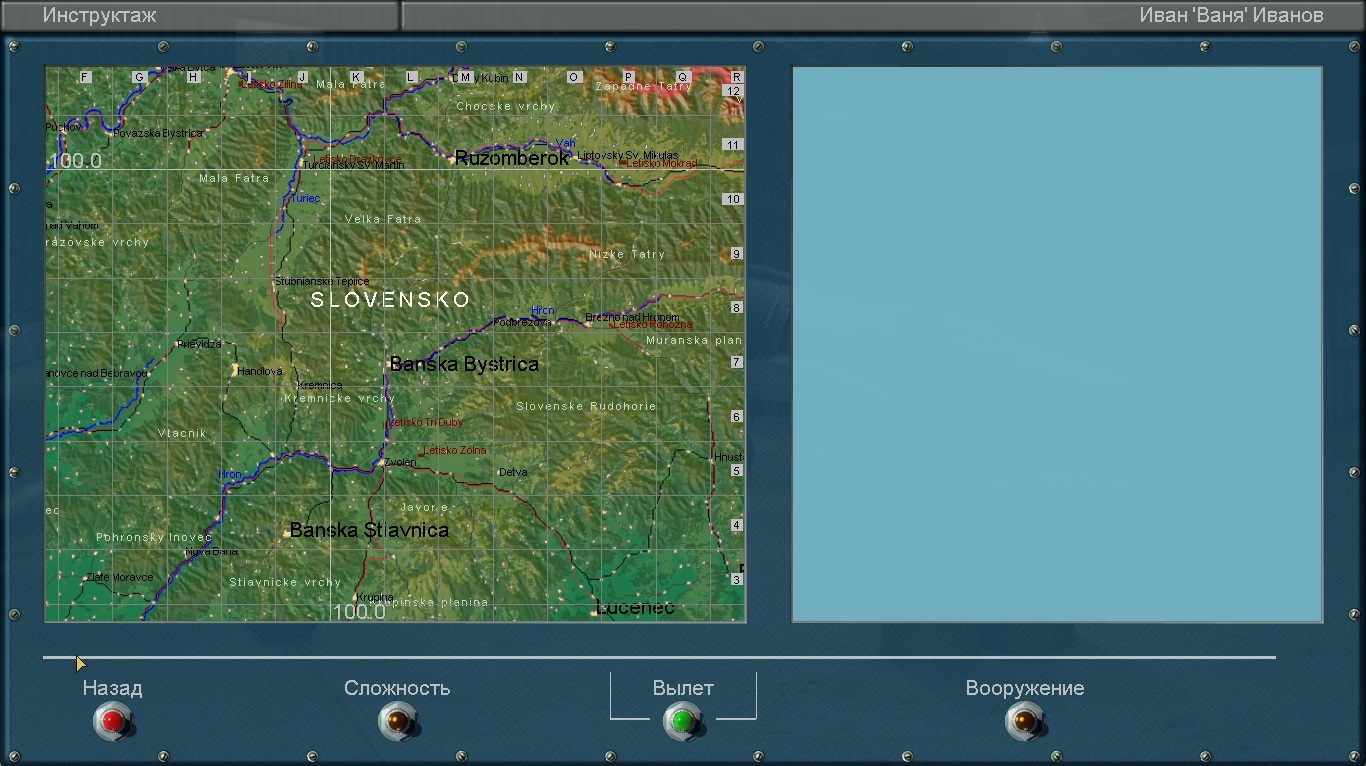Select the Pohronsky Inovec label
Viewport: 1366px width, 766px height.
[154, 538]
